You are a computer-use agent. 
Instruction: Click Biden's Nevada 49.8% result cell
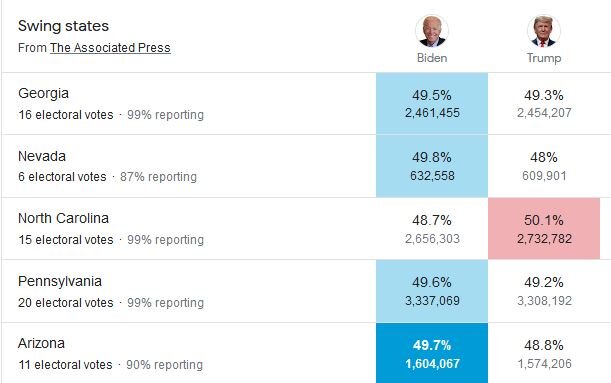(x=432, y=166)
